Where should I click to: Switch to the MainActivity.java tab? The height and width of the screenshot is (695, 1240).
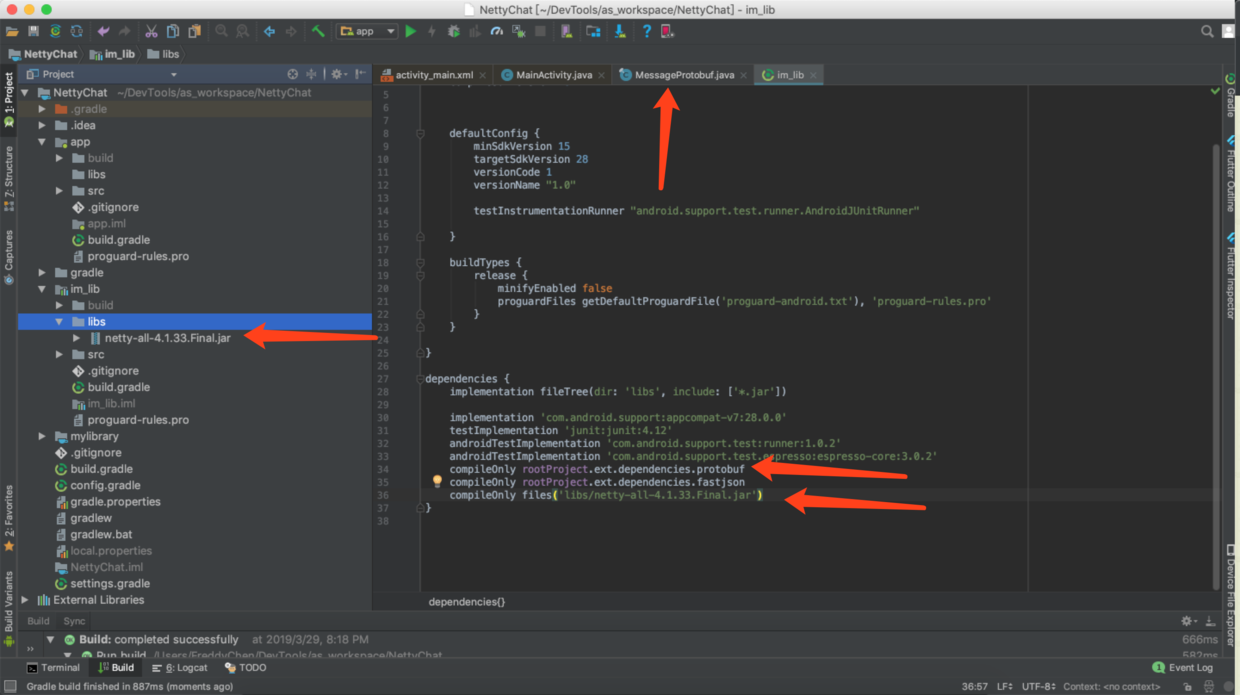[x=551, y=74]
